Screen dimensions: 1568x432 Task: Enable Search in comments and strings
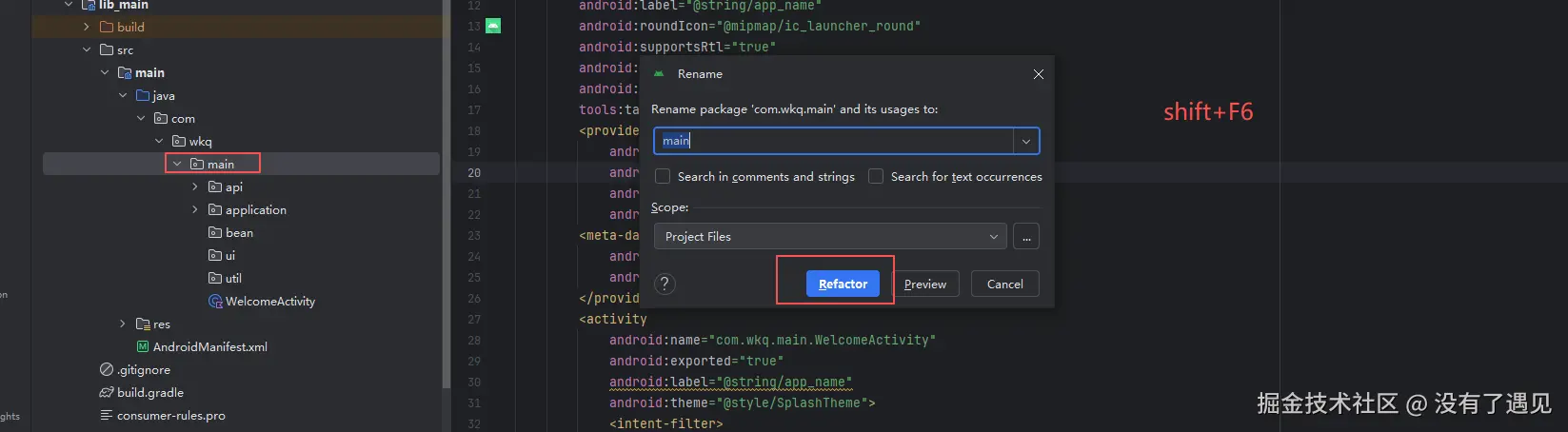click(663, 177)
